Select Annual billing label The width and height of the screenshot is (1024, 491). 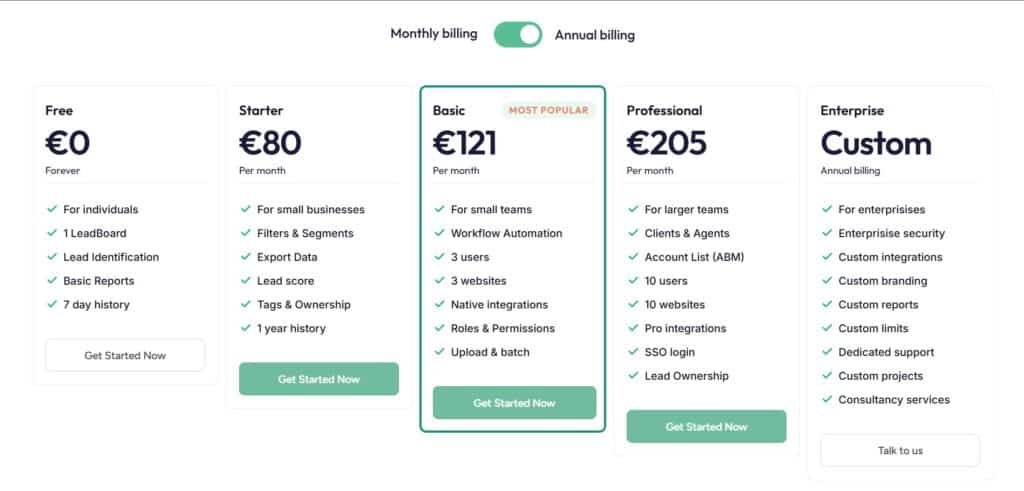tap(594, 35)
